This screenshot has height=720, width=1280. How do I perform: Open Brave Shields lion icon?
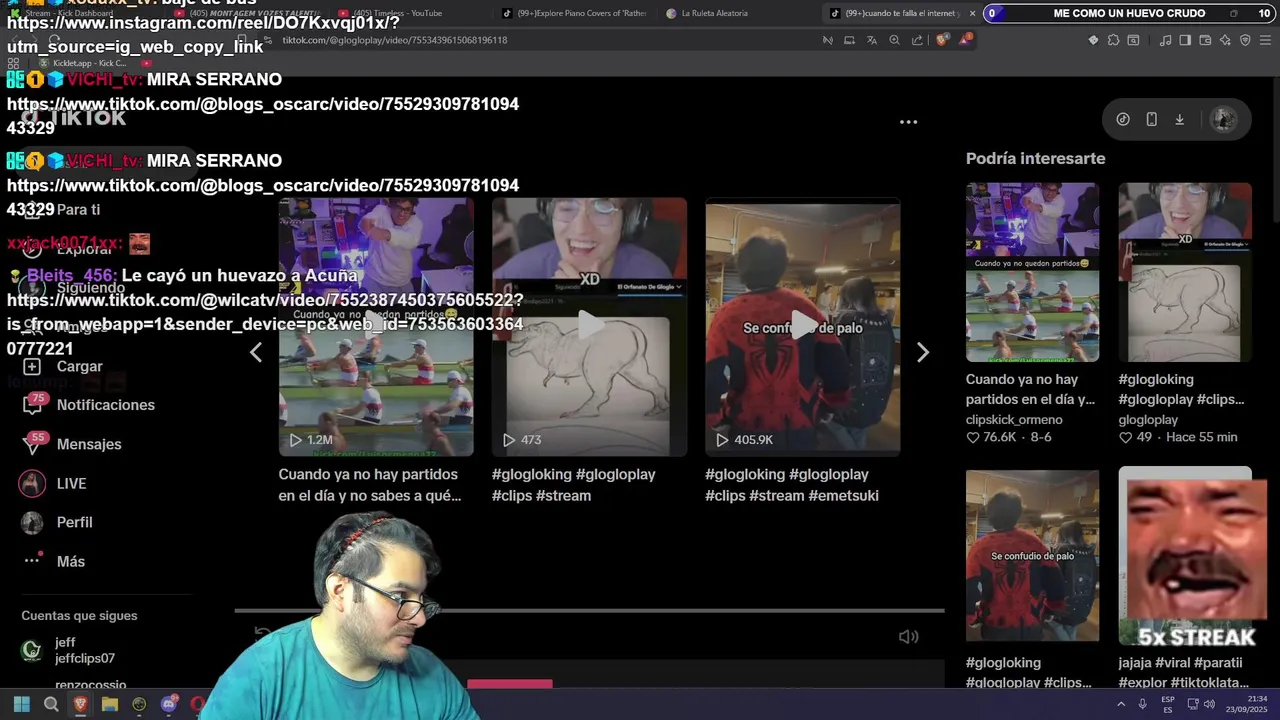click(x=942, y=40)
